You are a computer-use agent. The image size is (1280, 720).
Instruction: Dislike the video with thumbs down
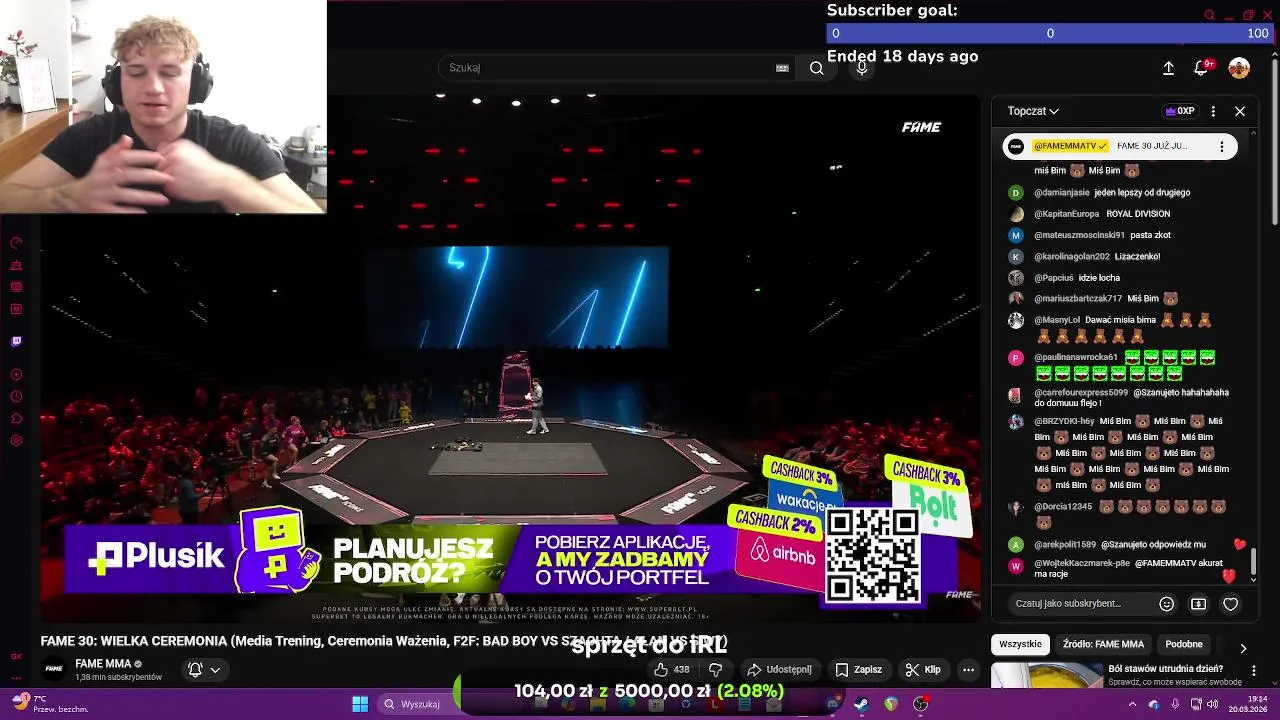(716, 670)
